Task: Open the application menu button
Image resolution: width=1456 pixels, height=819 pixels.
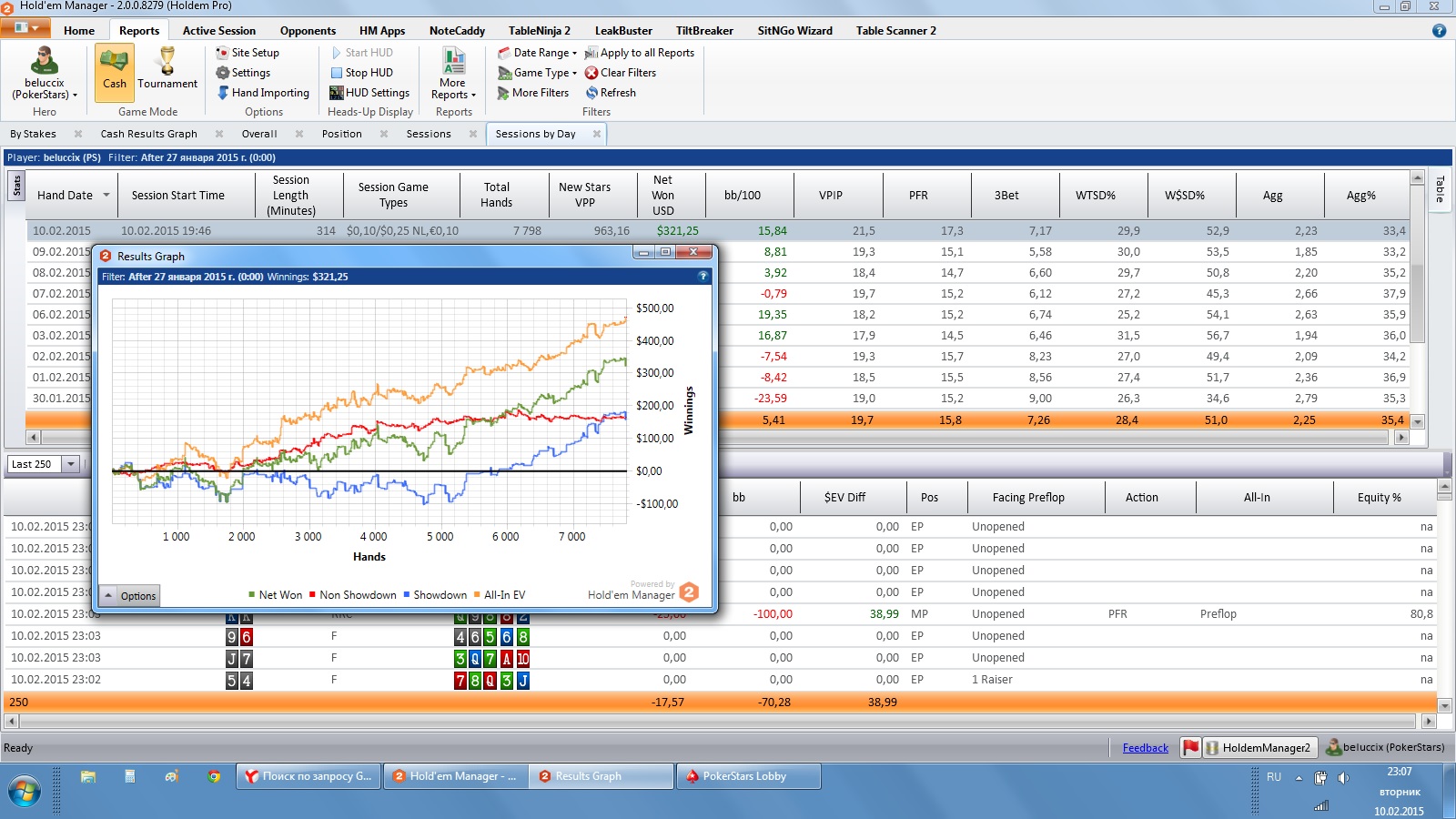Action: pos(25,28)
